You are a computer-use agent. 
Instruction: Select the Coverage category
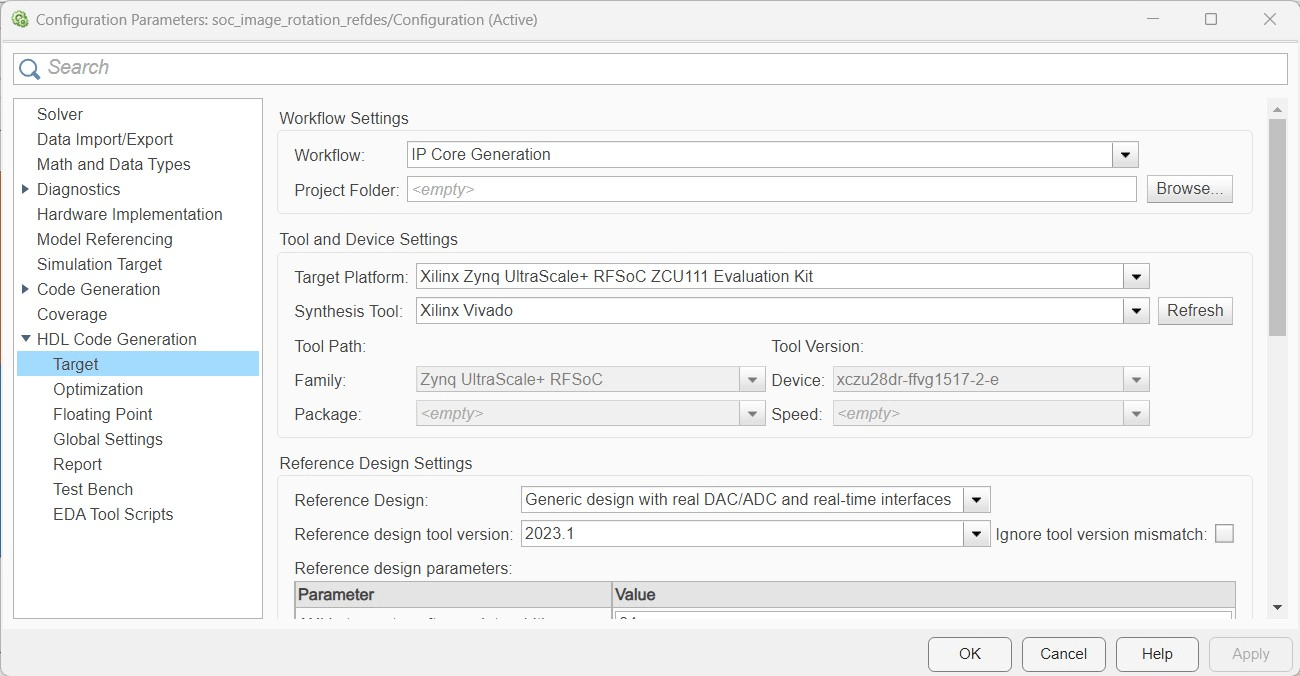pyautogui.click(x=72, y=314)
